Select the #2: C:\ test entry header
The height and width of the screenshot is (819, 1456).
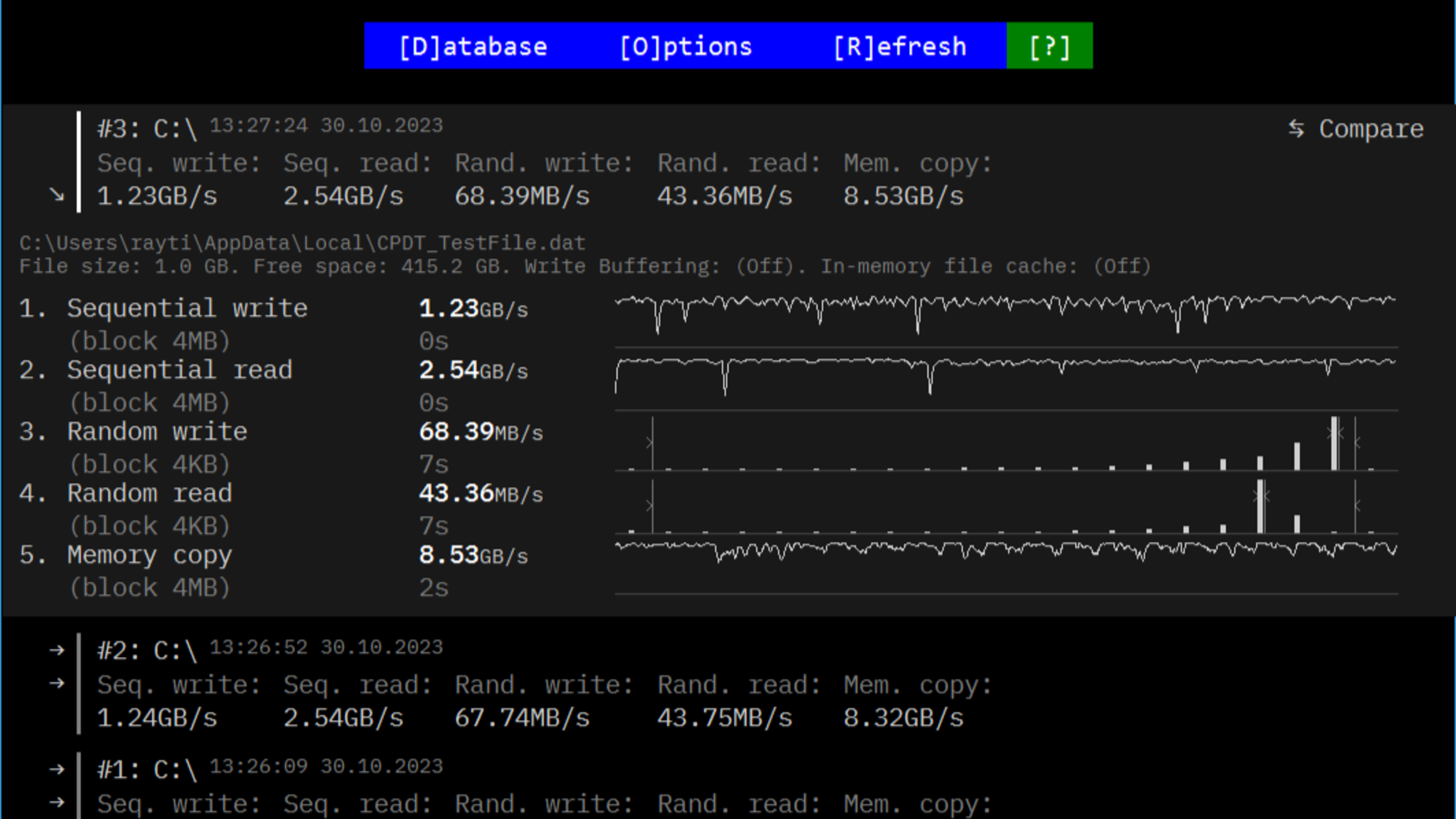tap(147, 651)
